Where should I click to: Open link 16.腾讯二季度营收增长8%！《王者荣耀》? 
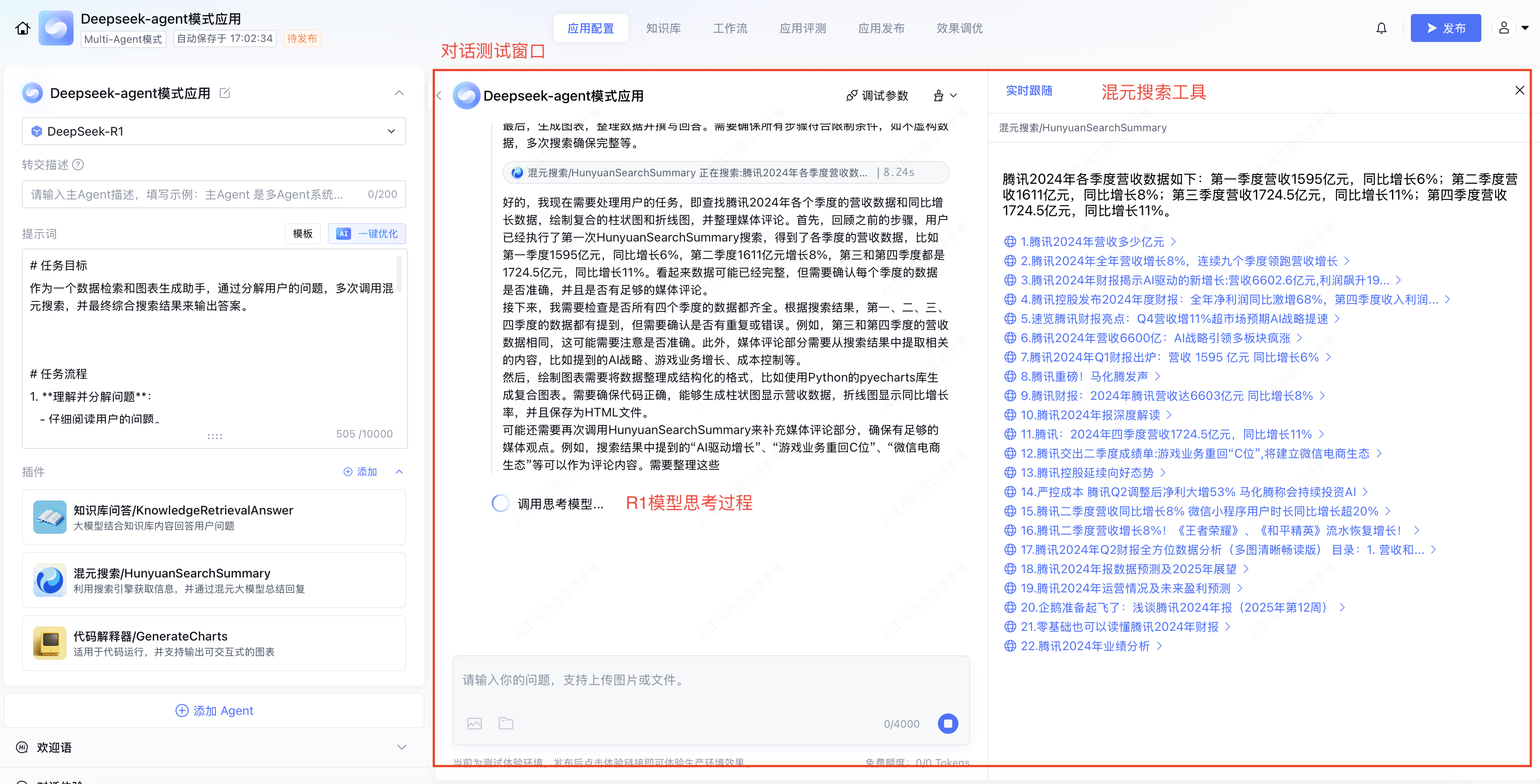click(x=1212, y=530)
